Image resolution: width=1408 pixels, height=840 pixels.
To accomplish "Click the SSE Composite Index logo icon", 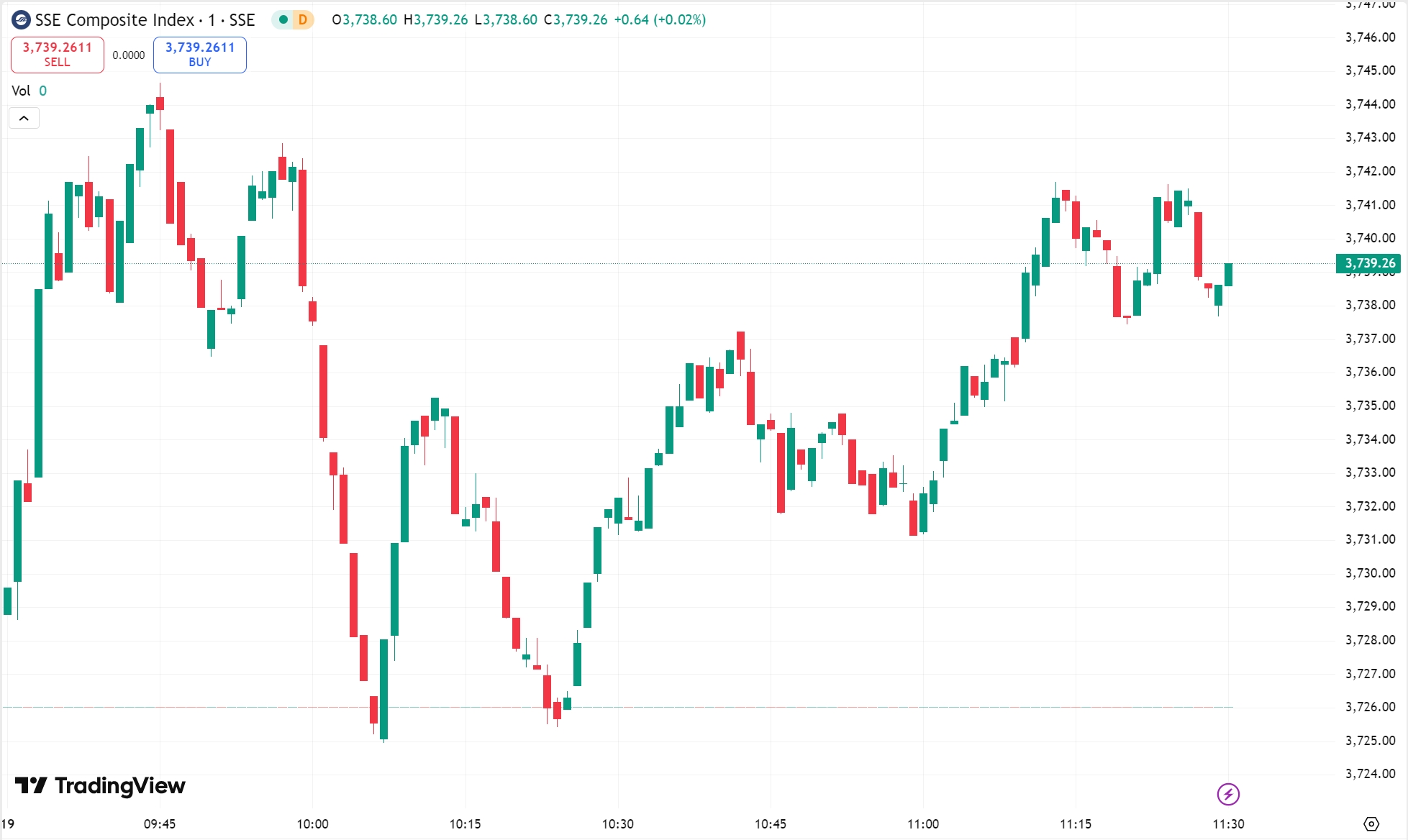I will pyautogui.click(x=21, y=20).
